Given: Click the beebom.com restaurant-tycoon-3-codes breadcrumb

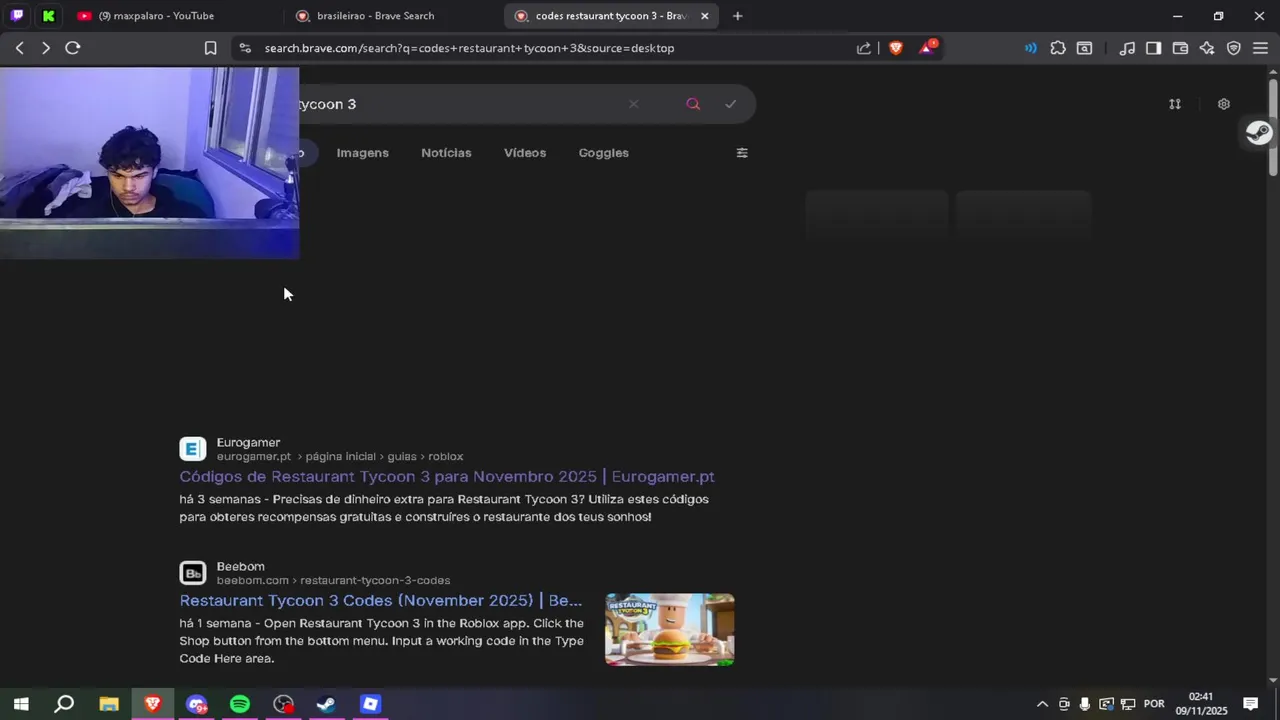Looking at the screenshot, I should pos(333,581).
